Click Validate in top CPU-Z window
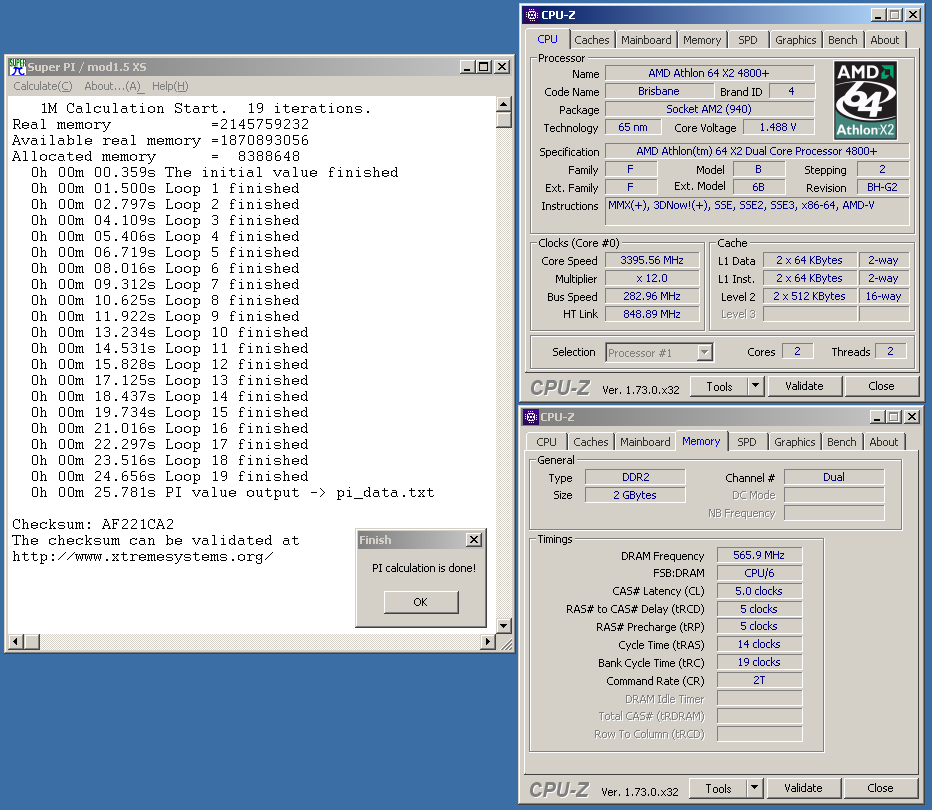This screenshot has height=810, width=932. pos(804,386)
